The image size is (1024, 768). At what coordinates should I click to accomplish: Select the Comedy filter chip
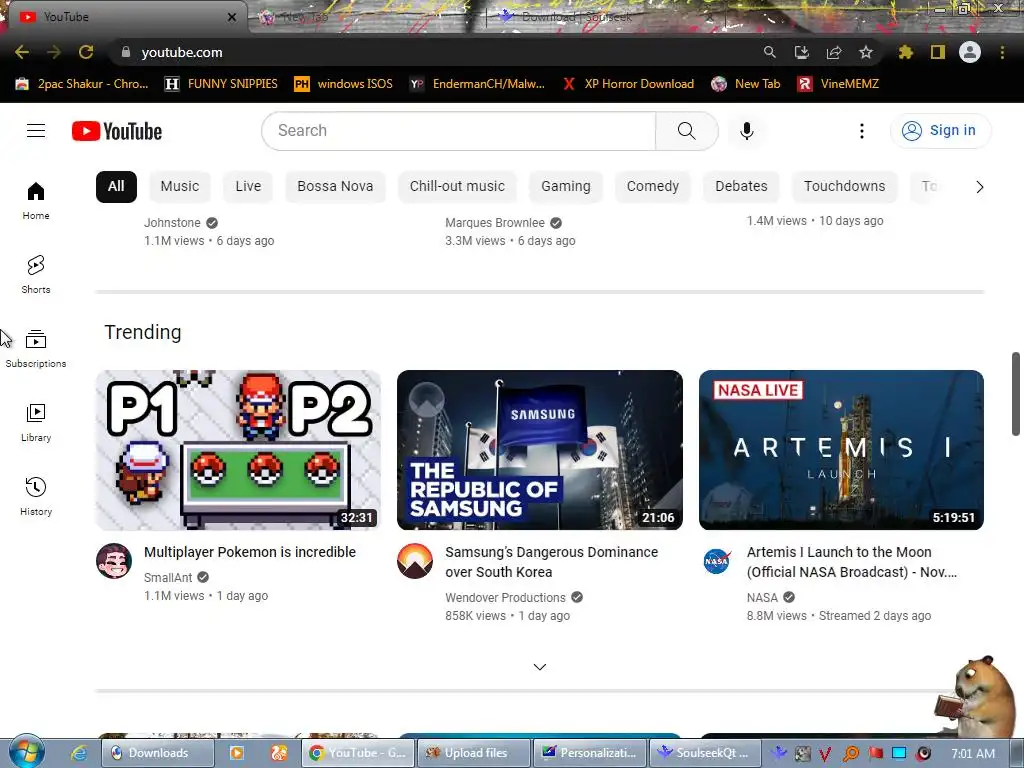(653, 187)
